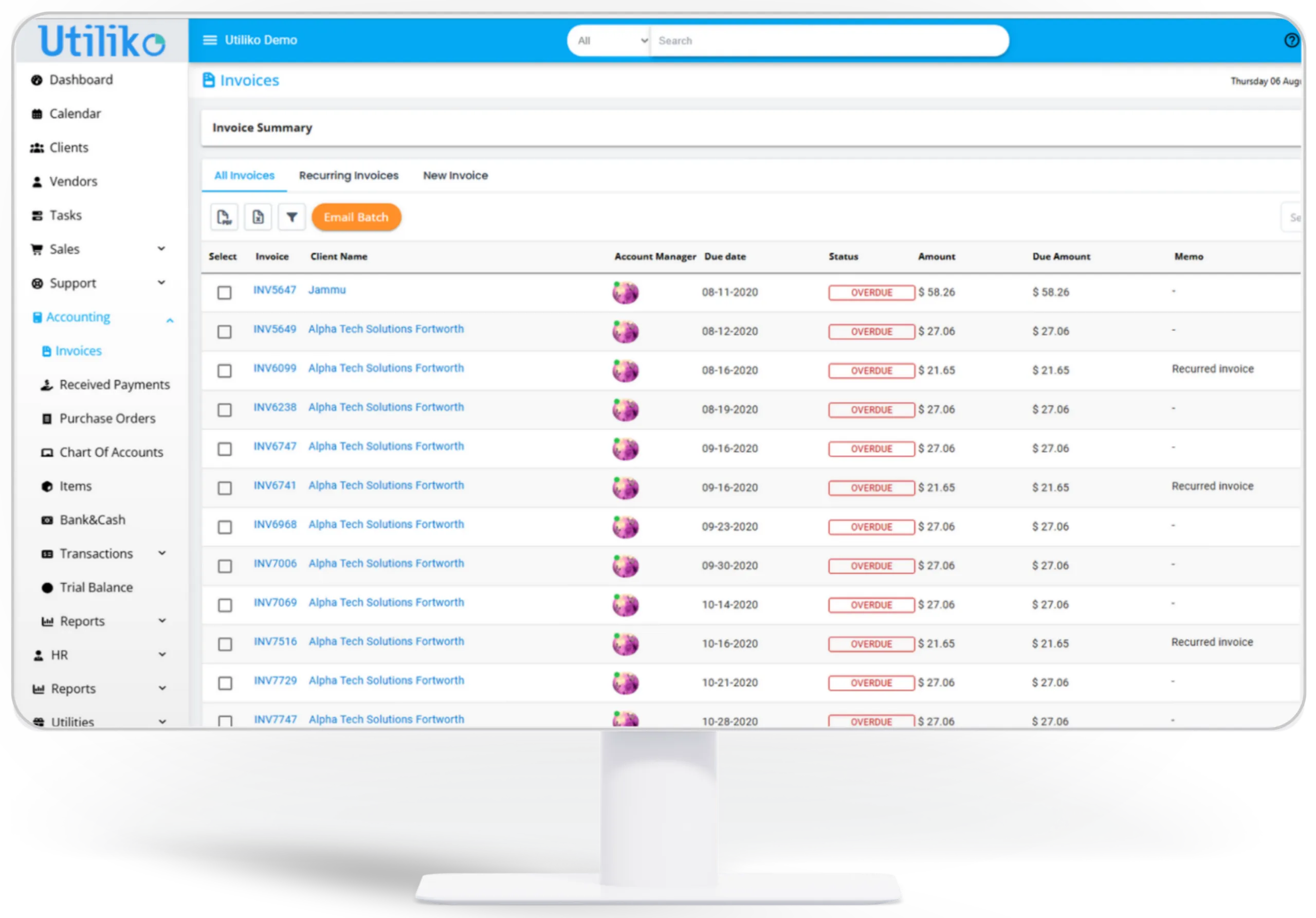Viewport: 1316px width, 918px height.
Task: Expand the accounting Reports chevron below Trial Balance
Action: 162,621
